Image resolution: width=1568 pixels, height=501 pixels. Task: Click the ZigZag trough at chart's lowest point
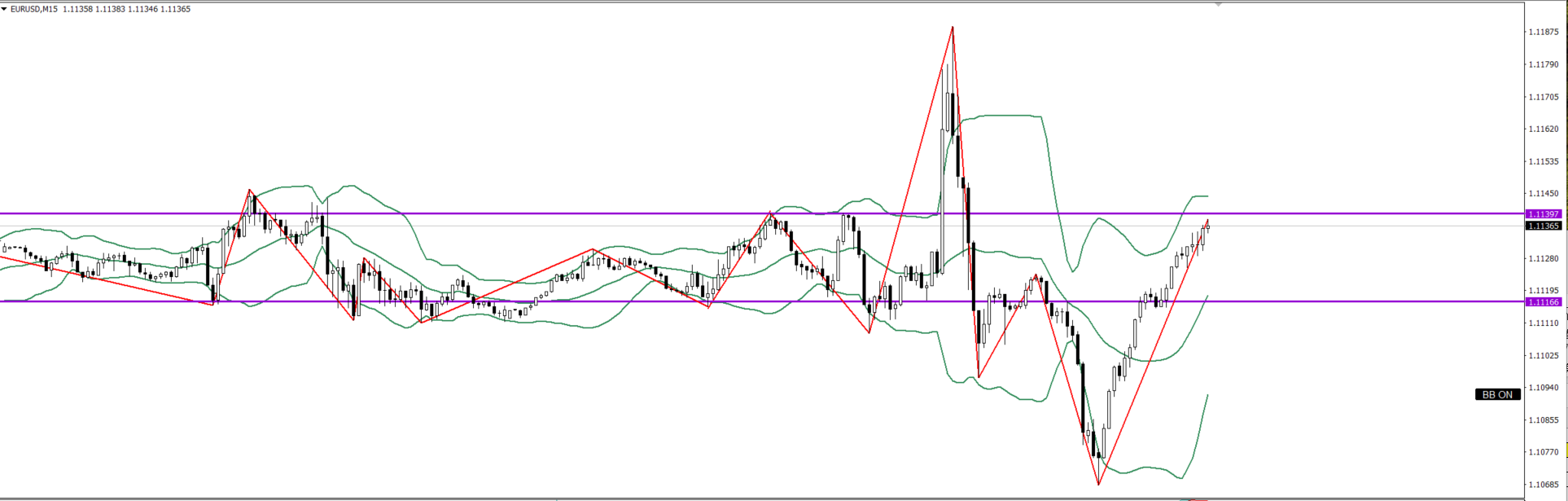[1098, 485]
